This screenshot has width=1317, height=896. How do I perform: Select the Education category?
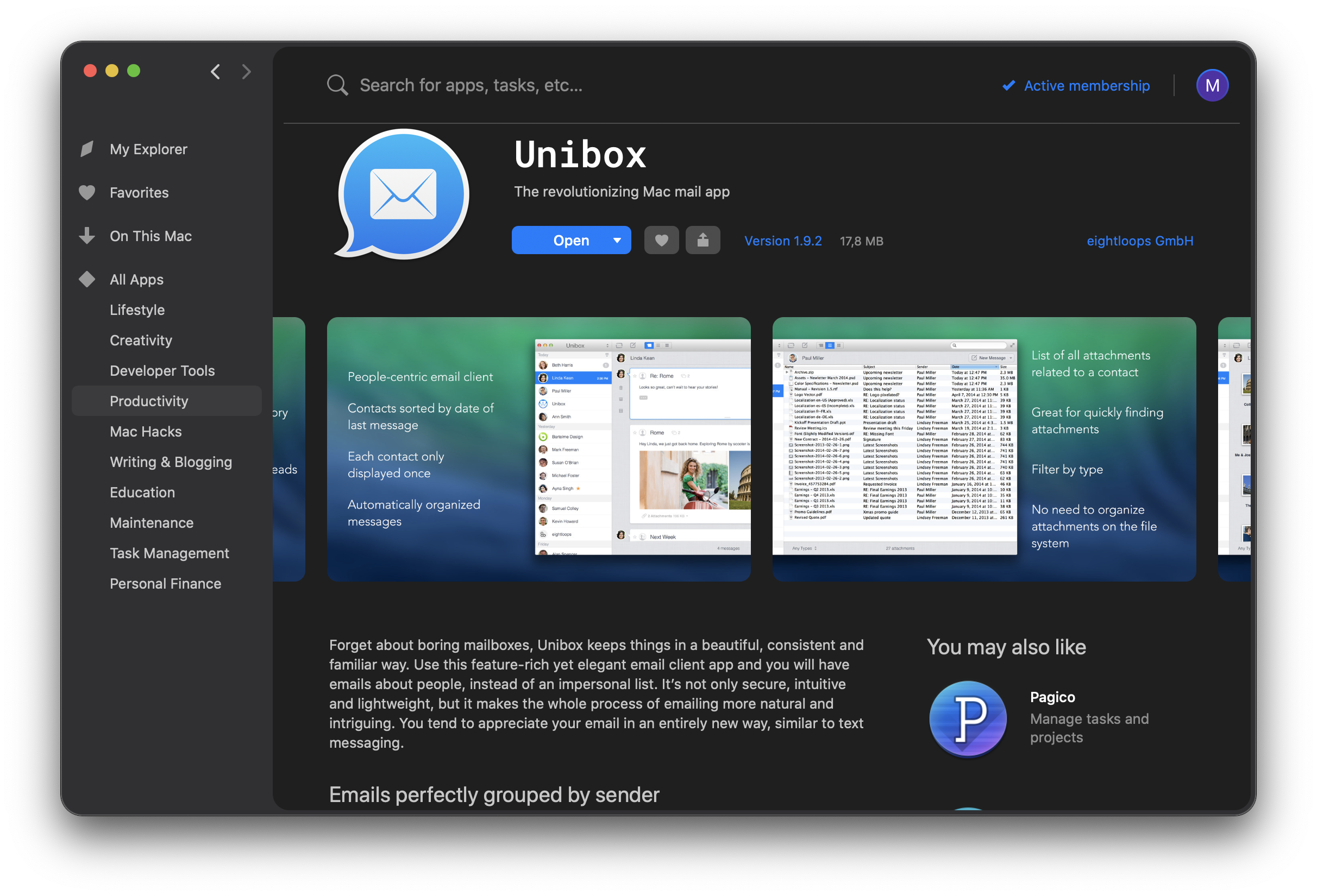point(142,493)
